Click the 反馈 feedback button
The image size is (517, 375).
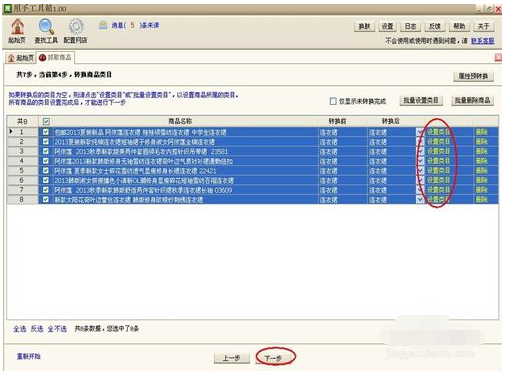[x=435, y=26]
